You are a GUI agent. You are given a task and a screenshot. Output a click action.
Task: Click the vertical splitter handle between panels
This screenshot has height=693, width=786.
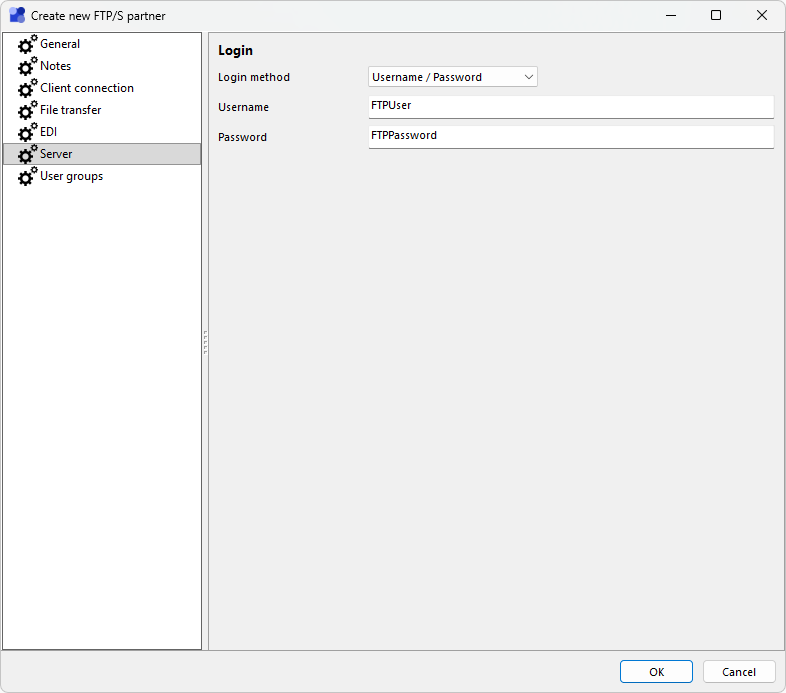pos(205,342)
